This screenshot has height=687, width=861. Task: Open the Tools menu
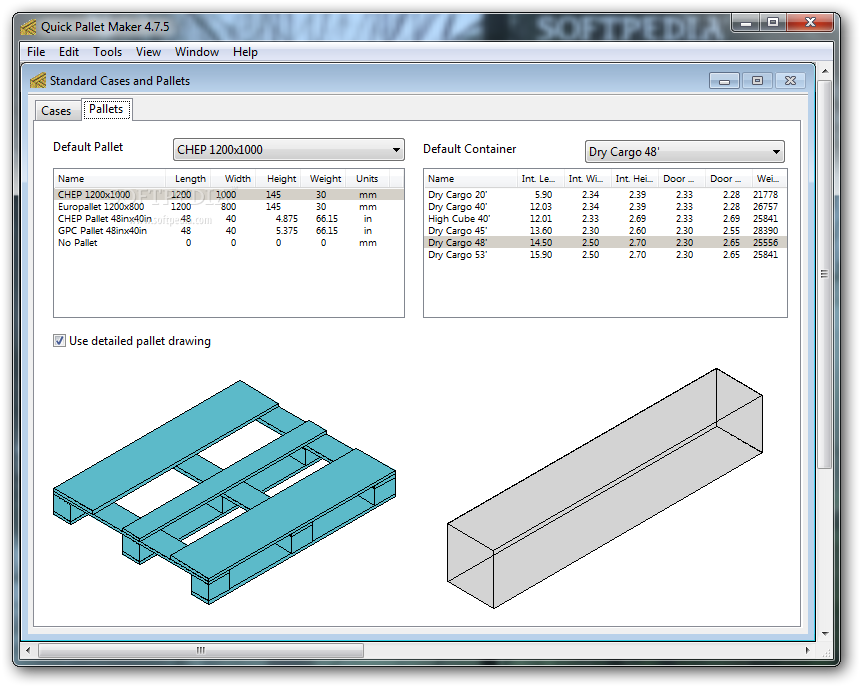(x=107, y=52)
